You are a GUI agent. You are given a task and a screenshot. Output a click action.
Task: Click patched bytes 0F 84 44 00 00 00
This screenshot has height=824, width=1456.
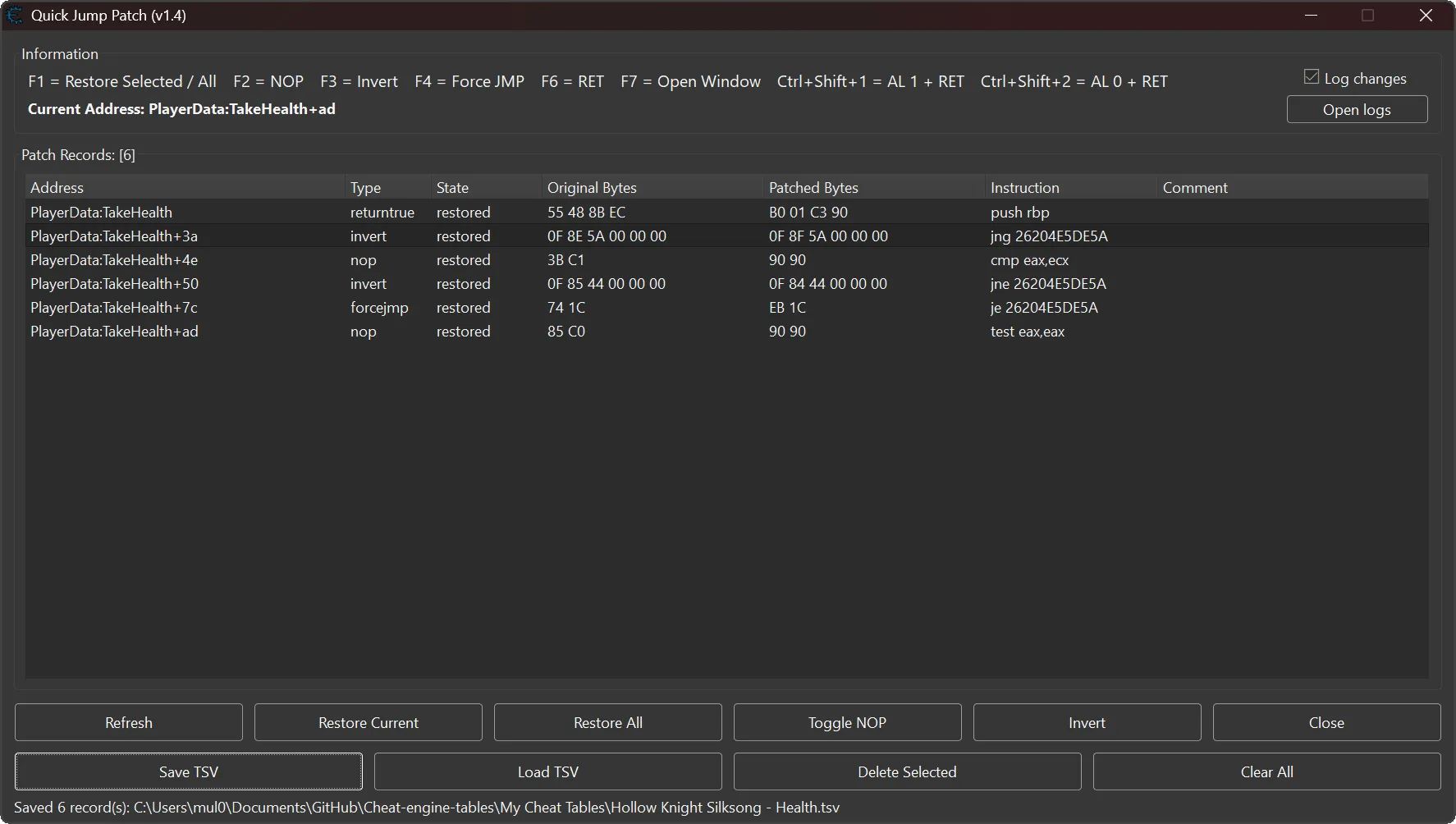(x=828, y=284)
